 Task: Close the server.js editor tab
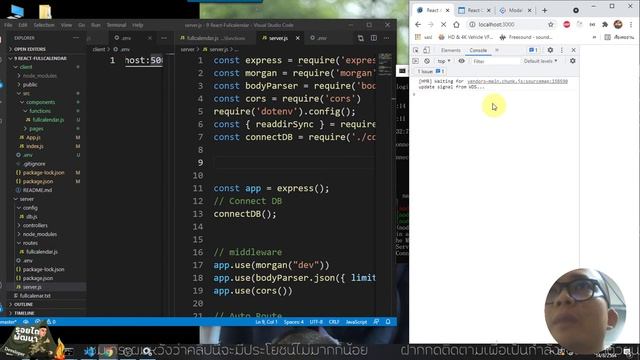tap(298, 38)
